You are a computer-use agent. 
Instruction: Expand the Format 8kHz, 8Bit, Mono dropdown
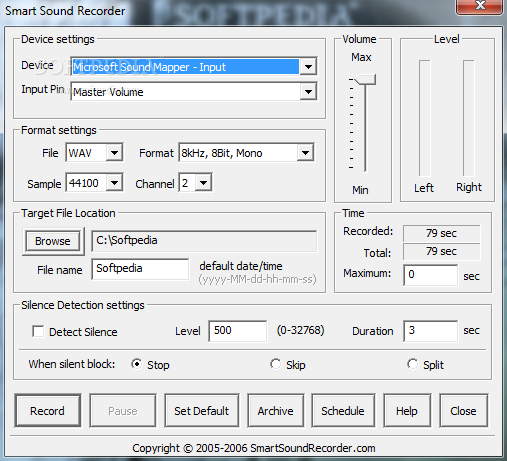pos(305,153)
